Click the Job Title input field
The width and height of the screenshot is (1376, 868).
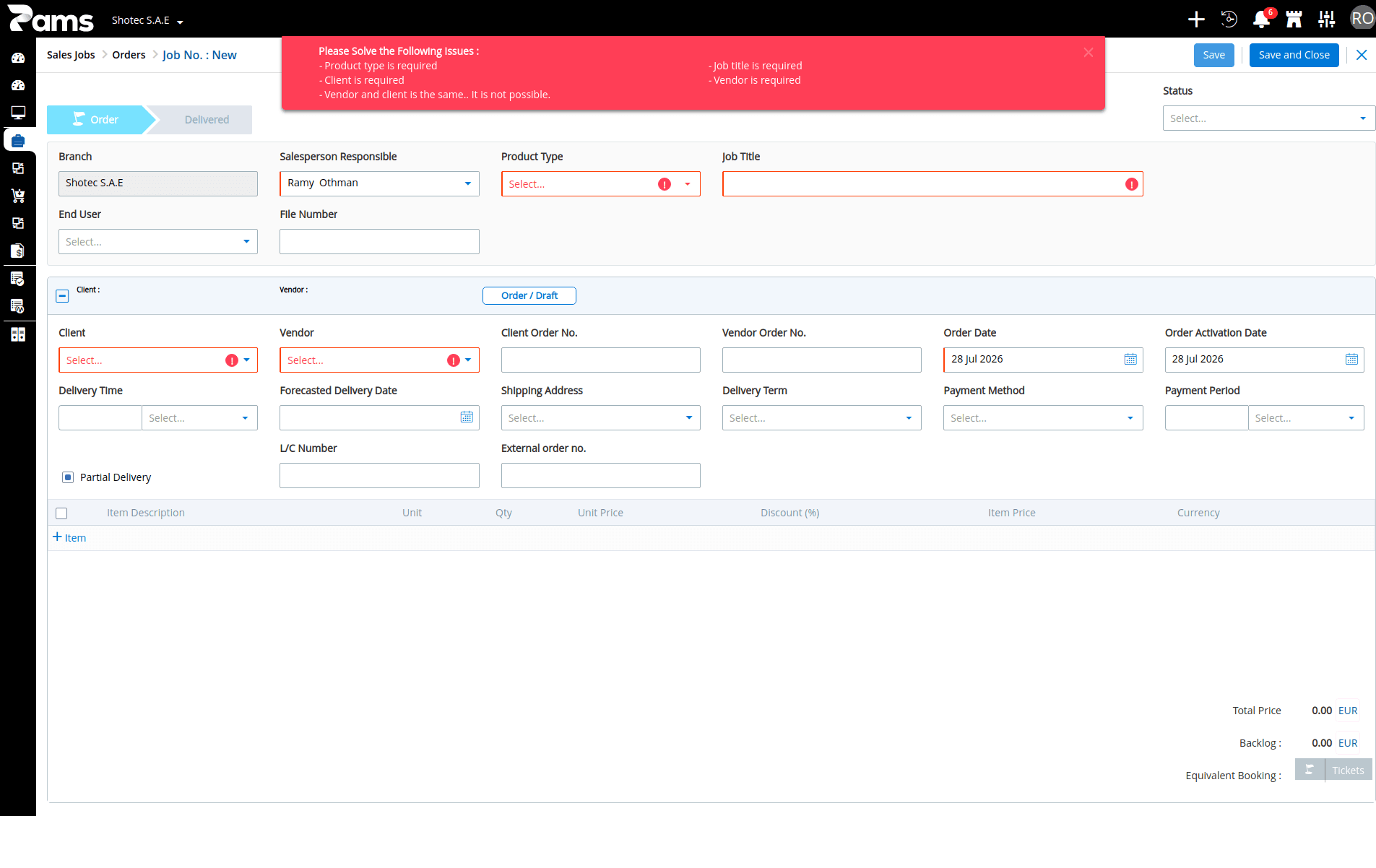coord(933,184)
